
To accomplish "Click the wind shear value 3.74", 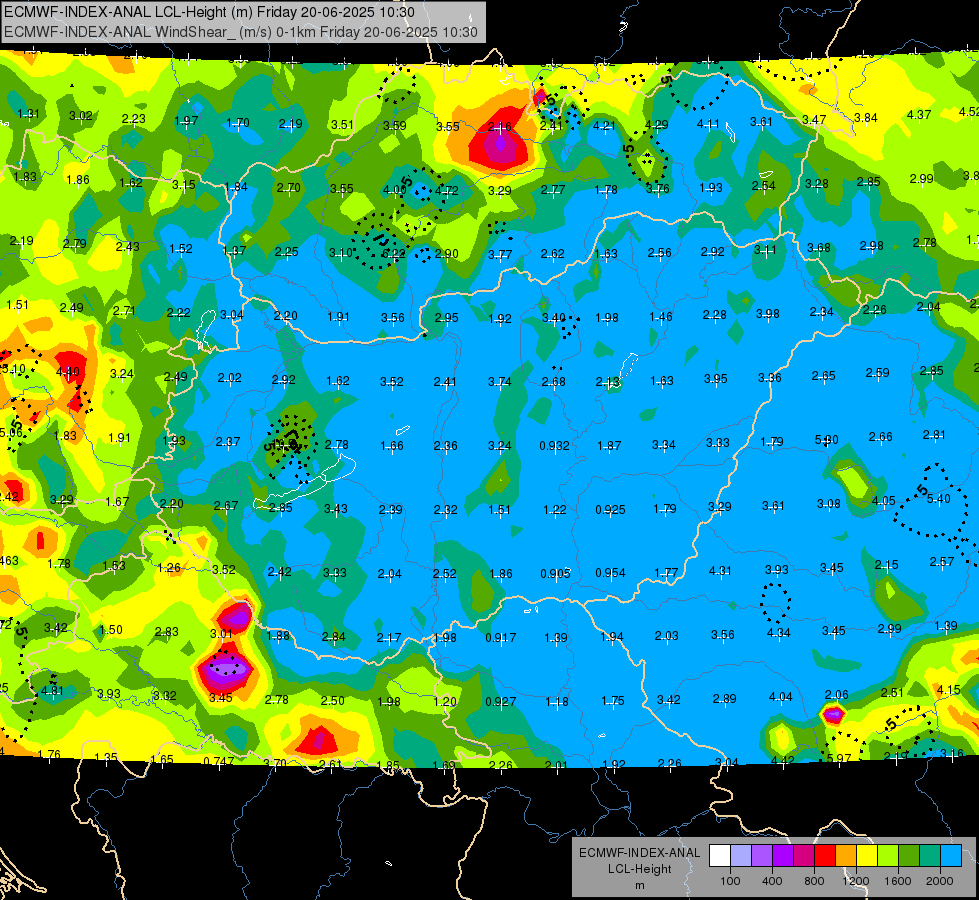I will 499,381.
